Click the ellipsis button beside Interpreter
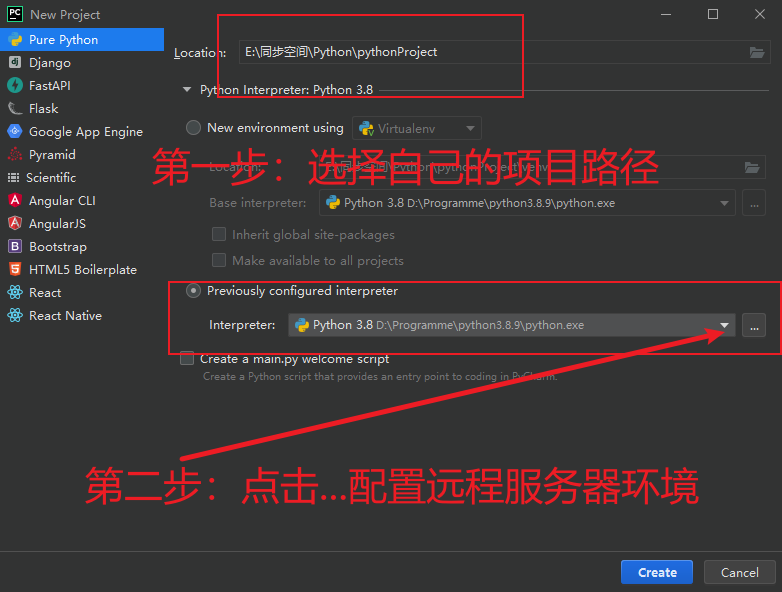782x592 pixels. coord(754,326)
